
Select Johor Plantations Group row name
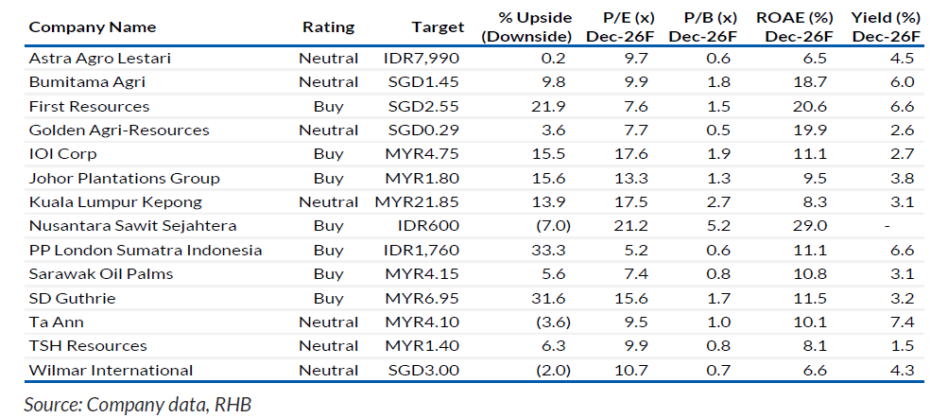124,178
